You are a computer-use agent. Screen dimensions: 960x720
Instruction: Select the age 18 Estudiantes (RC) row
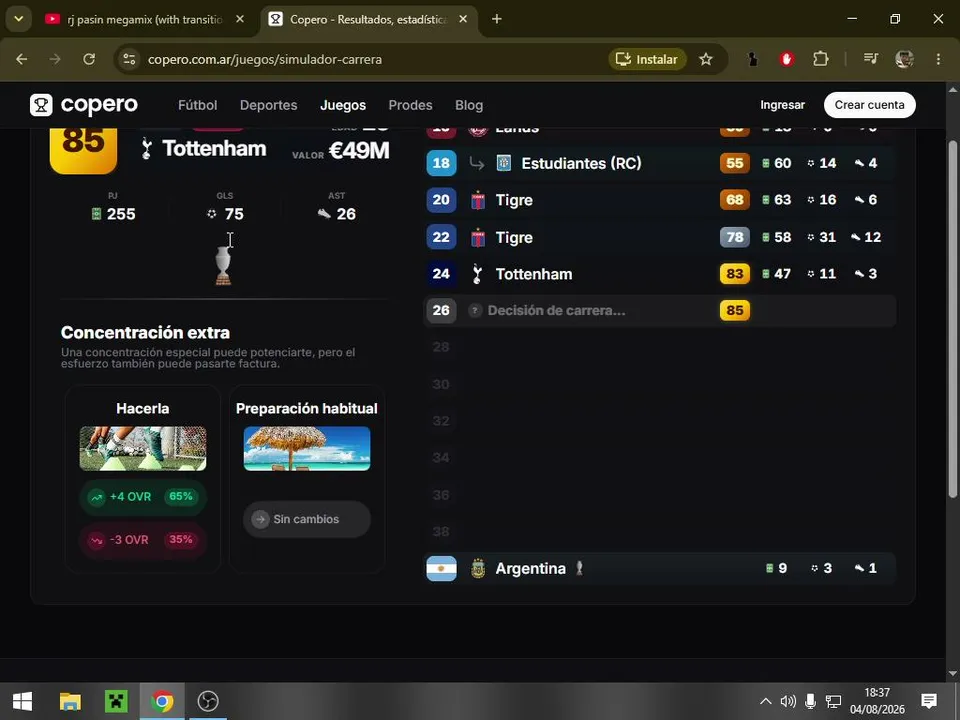pos(660,163)
